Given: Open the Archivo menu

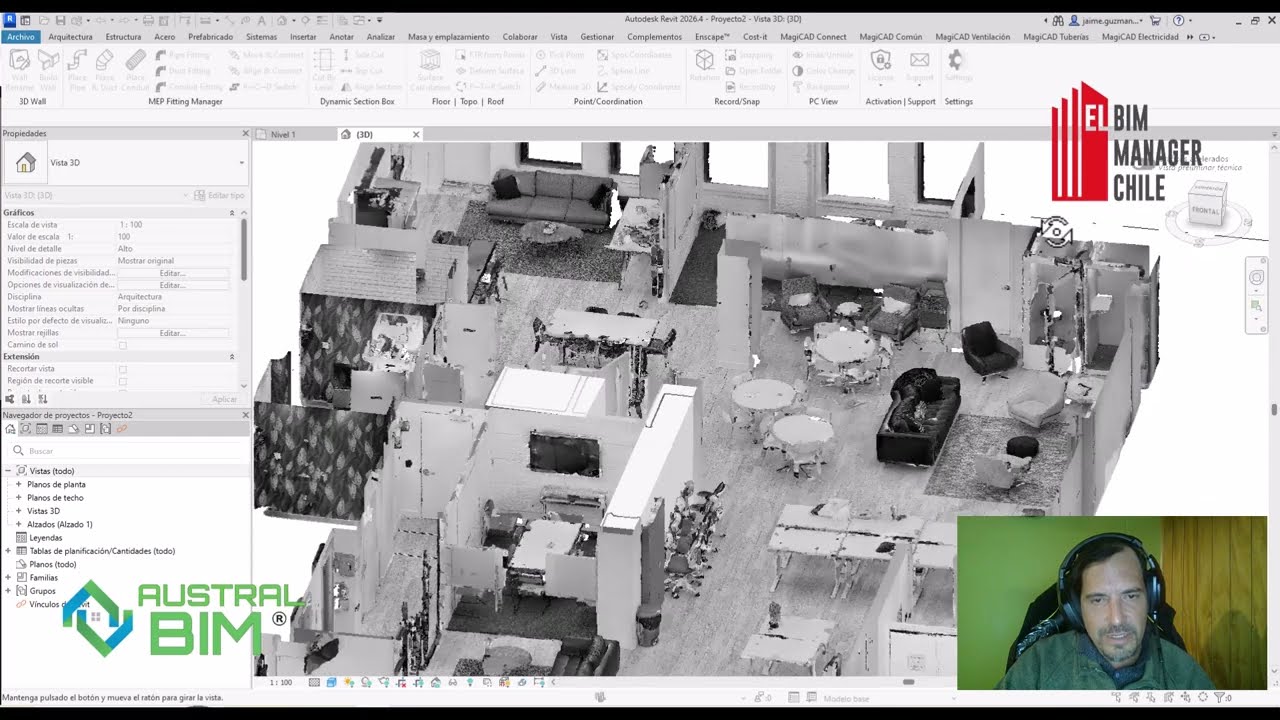Looking at the screenshot, I should point(20,37).
